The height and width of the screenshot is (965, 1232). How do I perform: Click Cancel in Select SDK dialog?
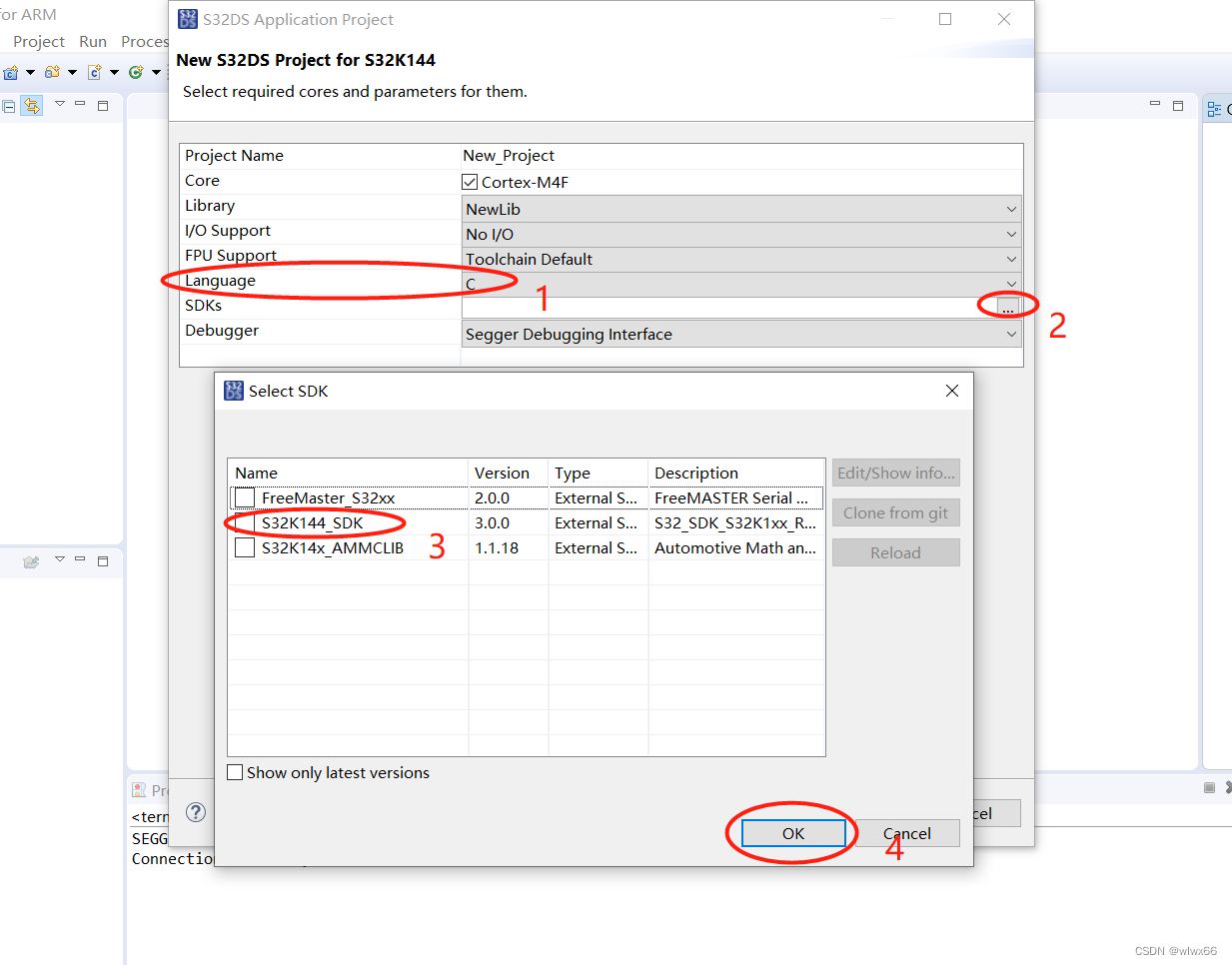[x=907, y=833]
